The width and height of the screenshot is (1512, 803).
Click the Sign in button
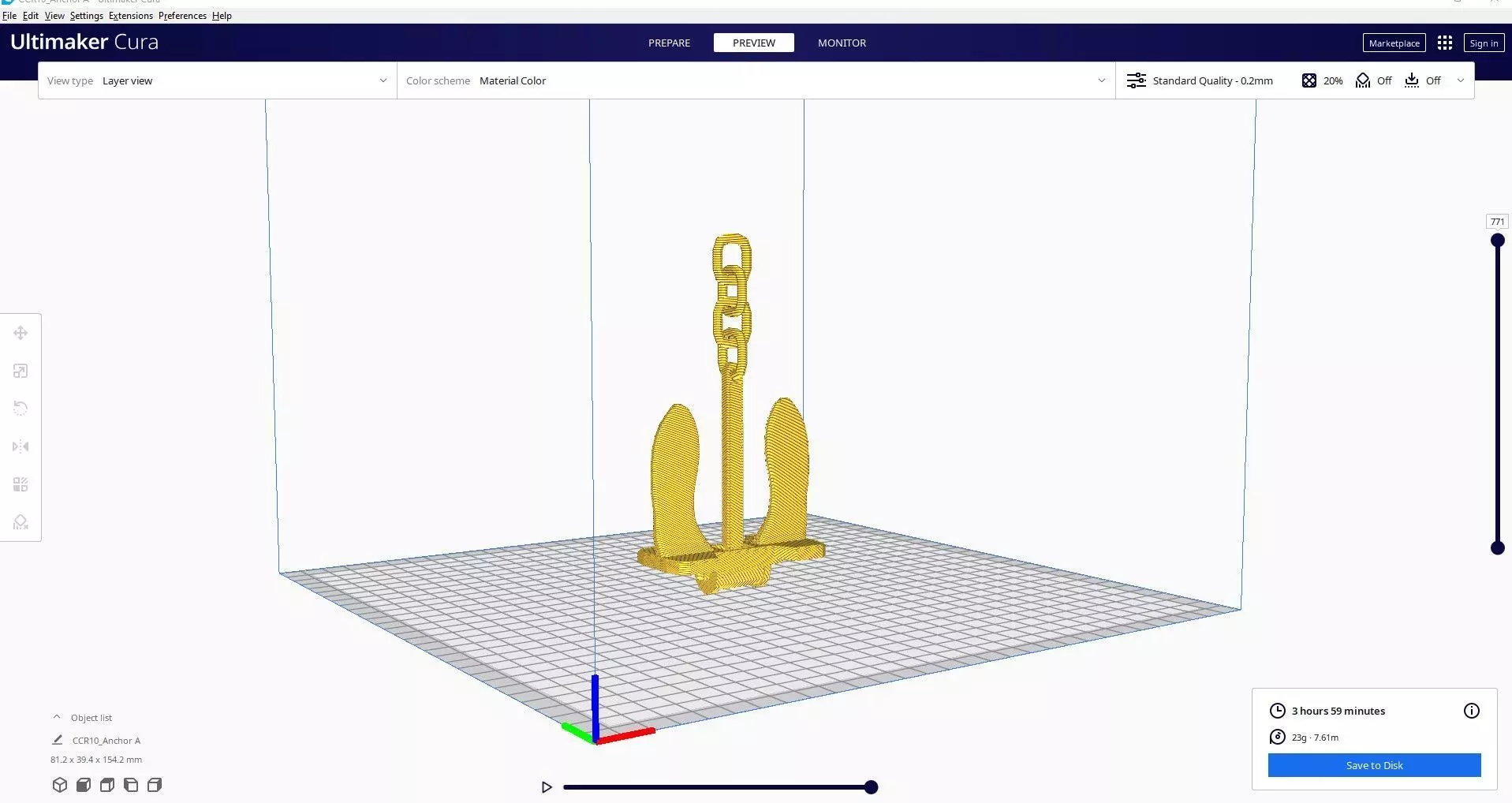(x=1484, y=43)
